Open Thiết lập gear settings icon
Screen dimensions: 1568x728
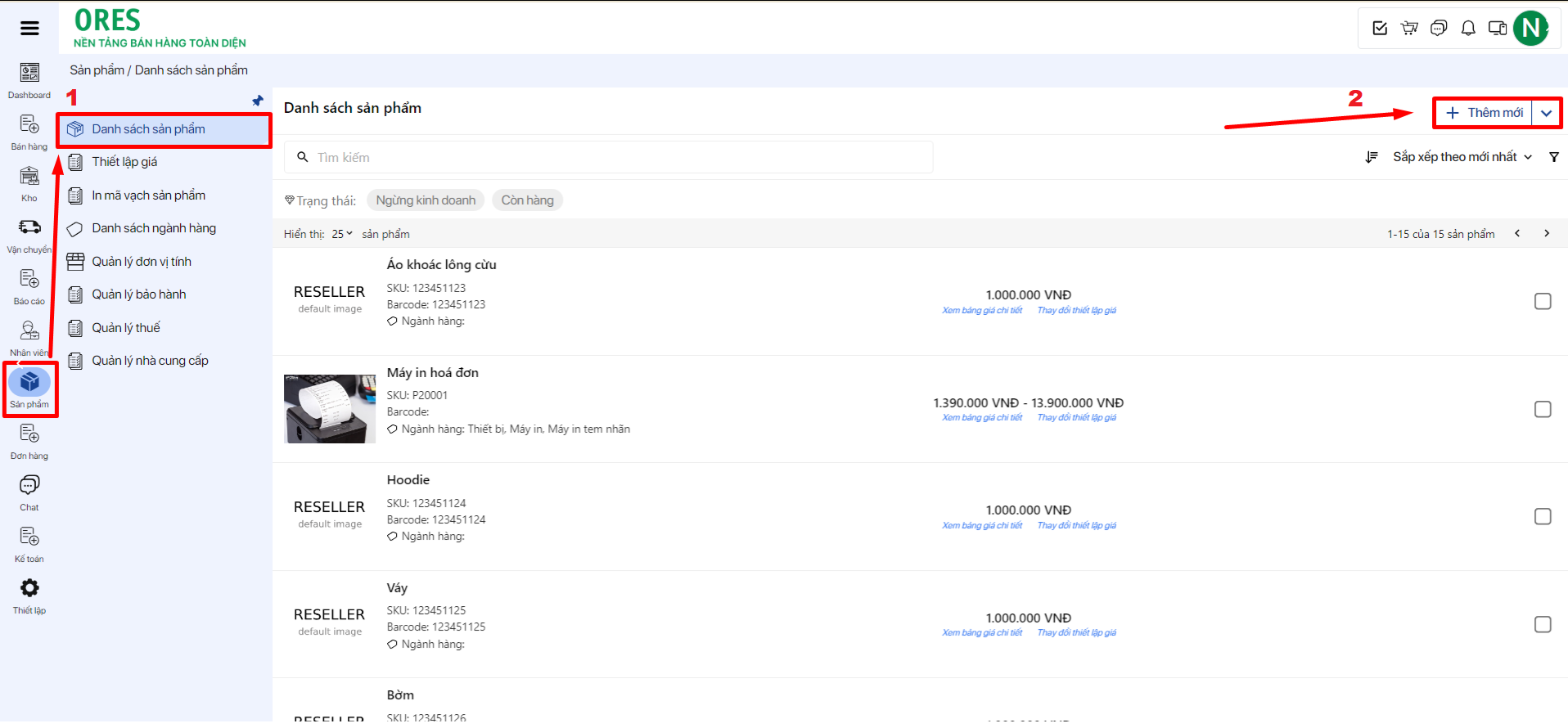(x=29, y=589)
